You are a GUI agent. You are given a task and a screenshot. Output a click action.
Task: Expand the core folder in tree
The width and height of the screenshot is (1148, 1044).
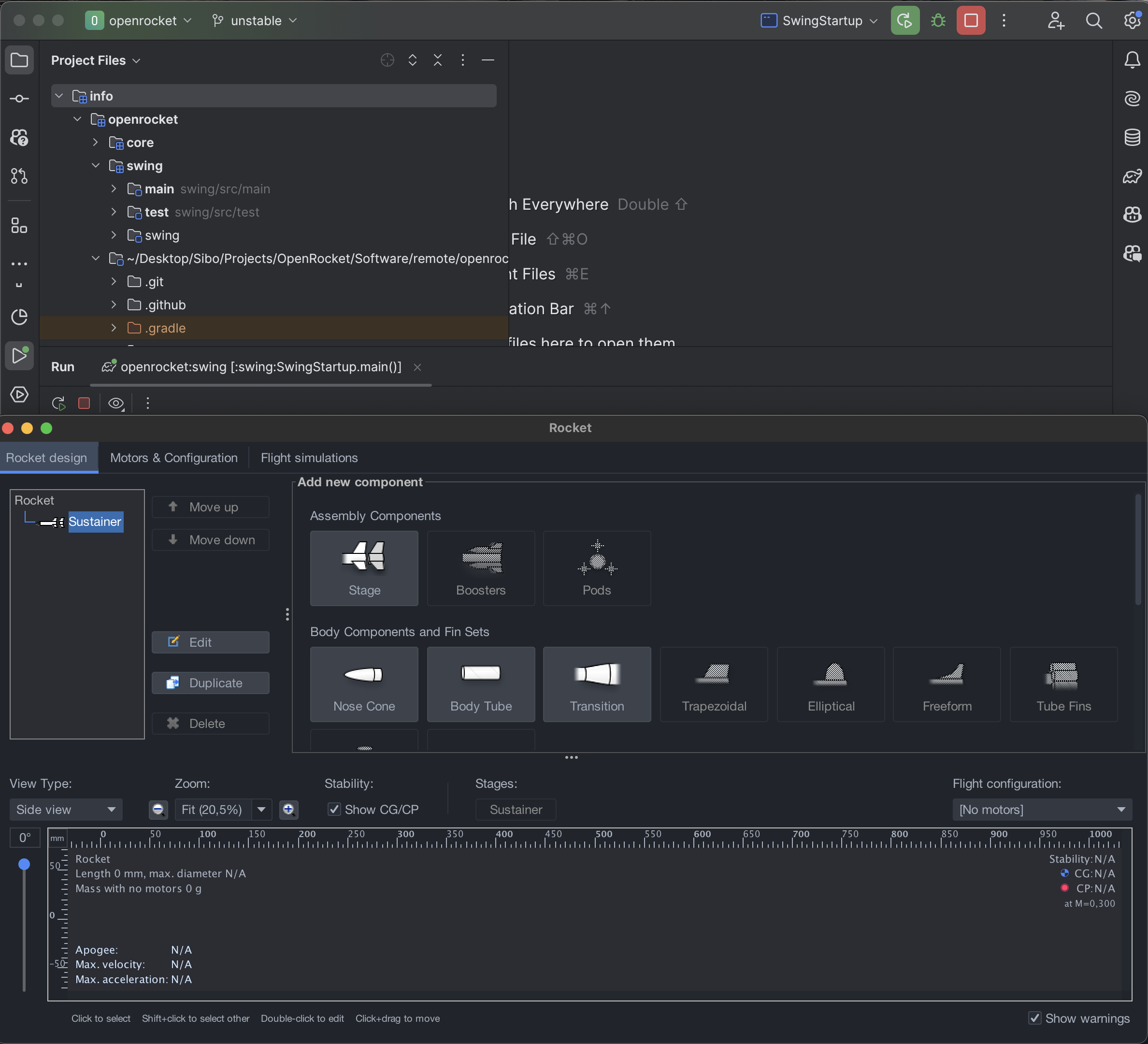pyautogui.click(x=96, y=143)
